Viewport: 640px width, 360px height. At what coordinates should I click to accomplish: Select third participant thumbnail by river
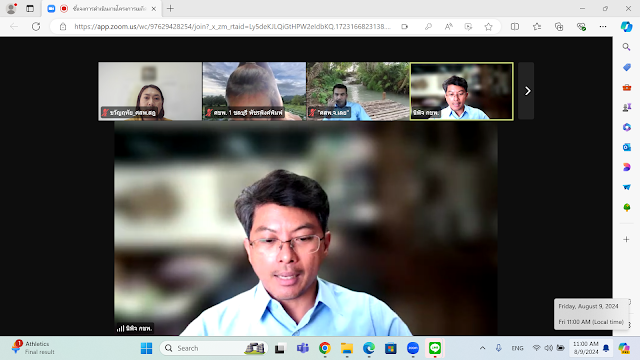(x=358, y=91)
